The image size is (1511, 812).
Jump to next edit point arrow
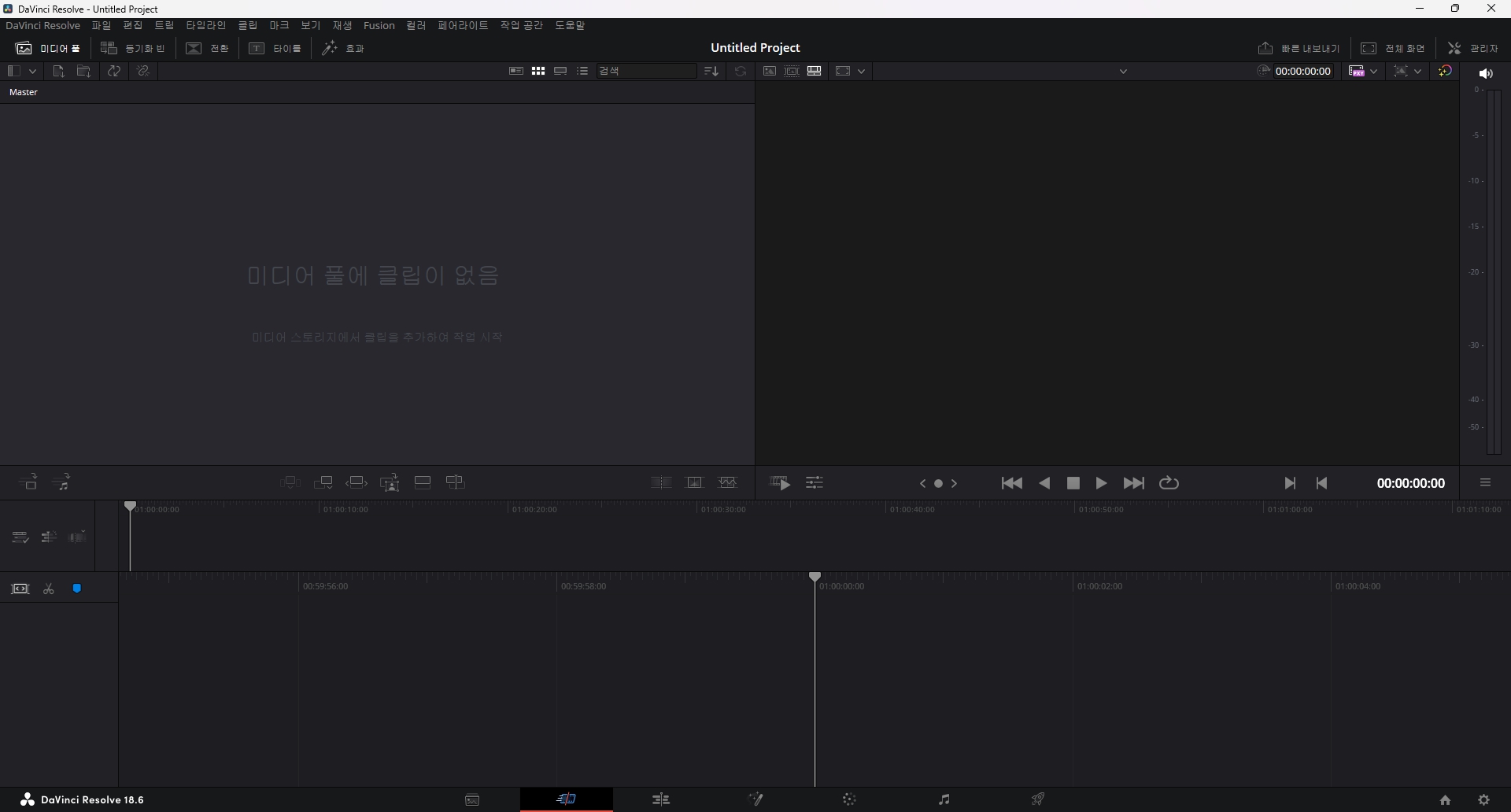click(x=954, y=484)
